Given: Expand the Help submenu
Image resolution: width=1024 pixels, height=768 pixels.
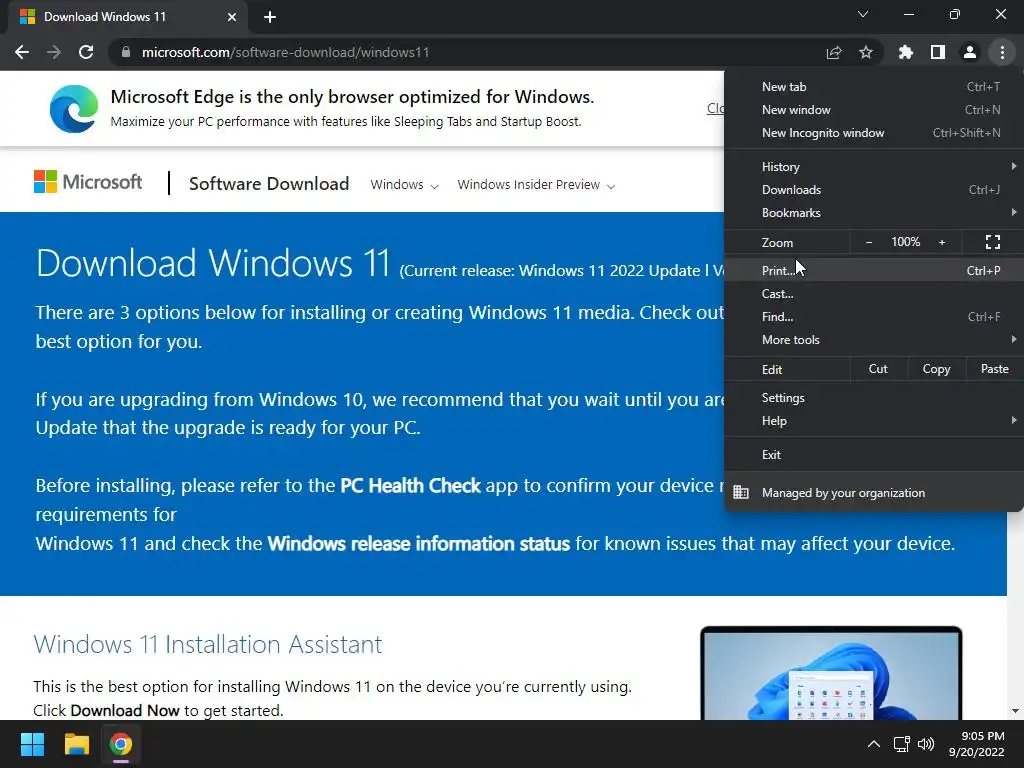Looking at the screenshot, I should 874,421.
